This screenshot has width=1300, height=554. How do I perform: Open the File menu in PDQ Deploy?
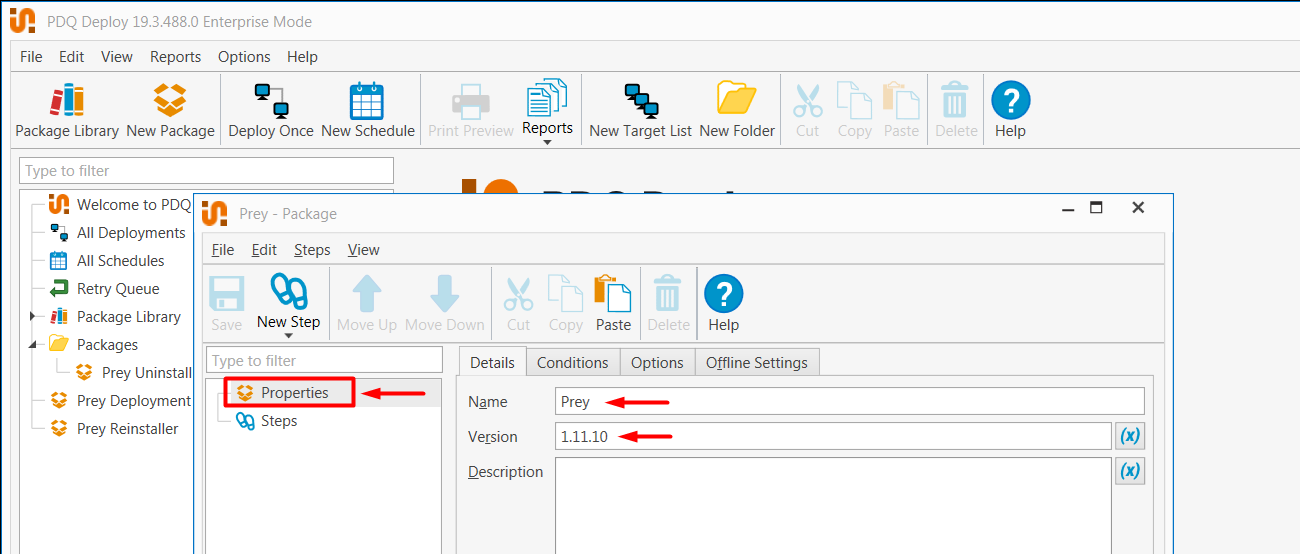(31, 57)
